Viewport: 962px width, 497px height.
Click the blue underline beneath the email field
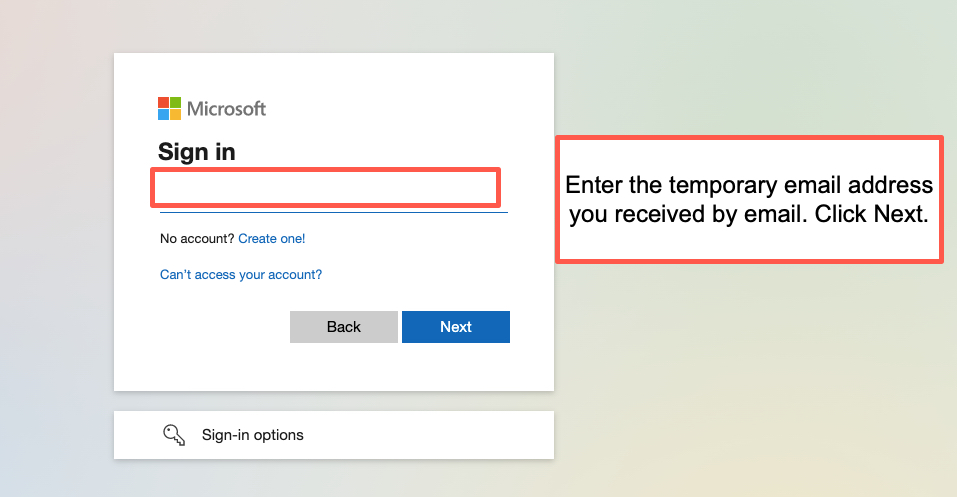(x=333, y=212)
